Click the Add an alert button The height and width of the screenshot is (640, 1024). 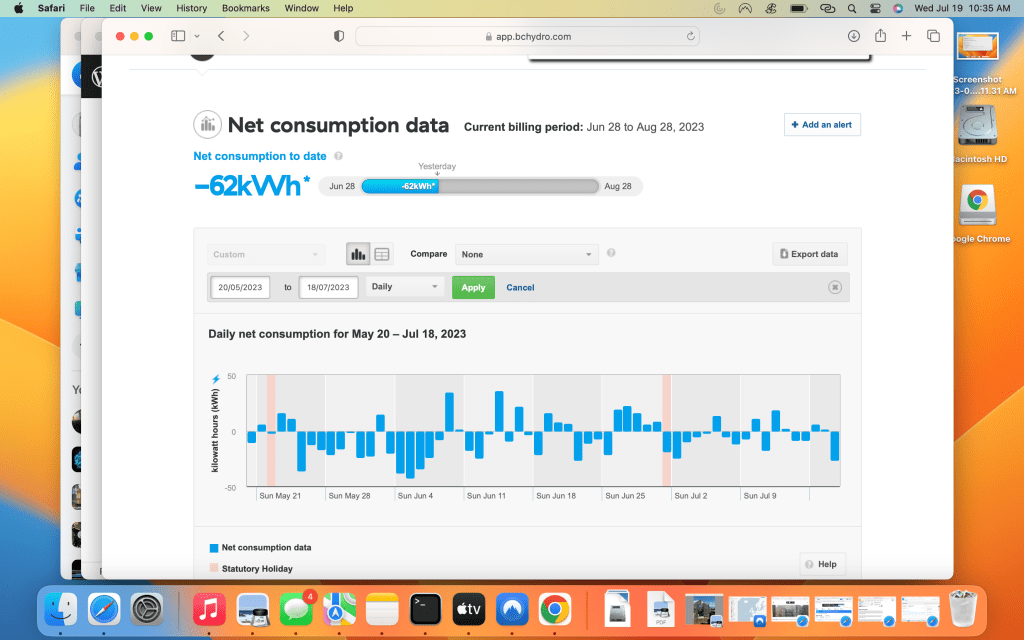point(821,125)
